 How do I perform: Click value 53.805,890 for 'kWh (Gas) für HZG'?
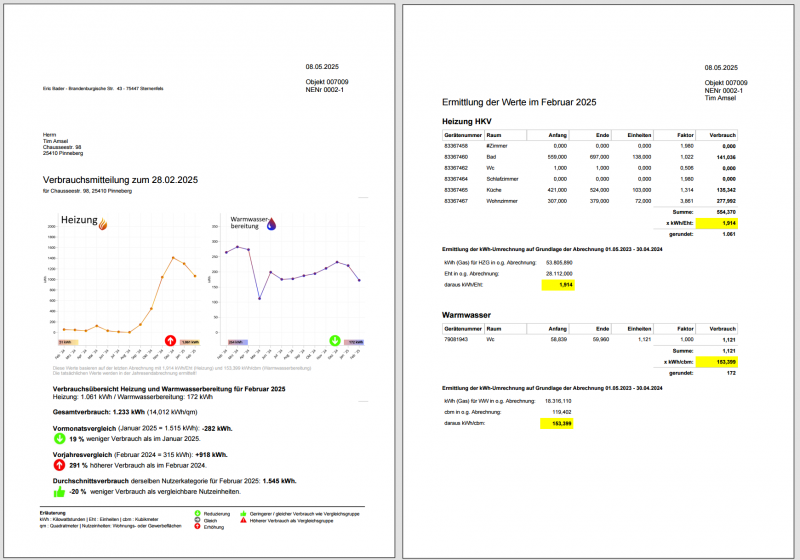coord(559,263)
